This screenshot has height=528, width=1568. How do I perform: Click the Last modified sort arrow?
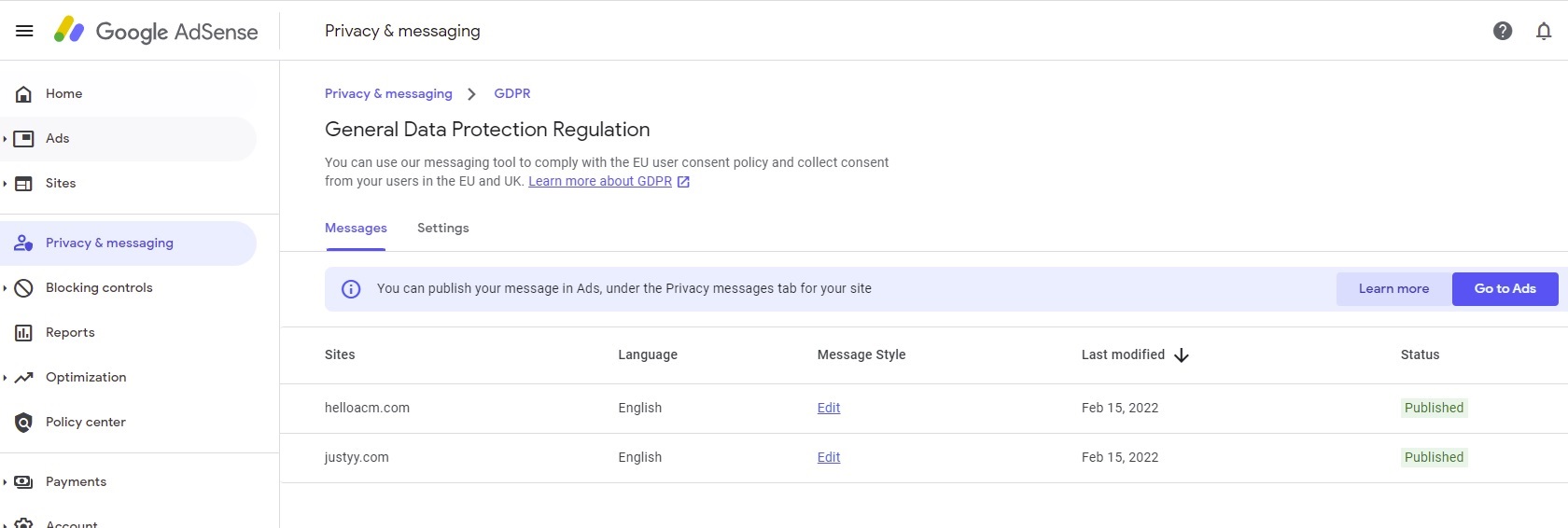click(1182, 355)
